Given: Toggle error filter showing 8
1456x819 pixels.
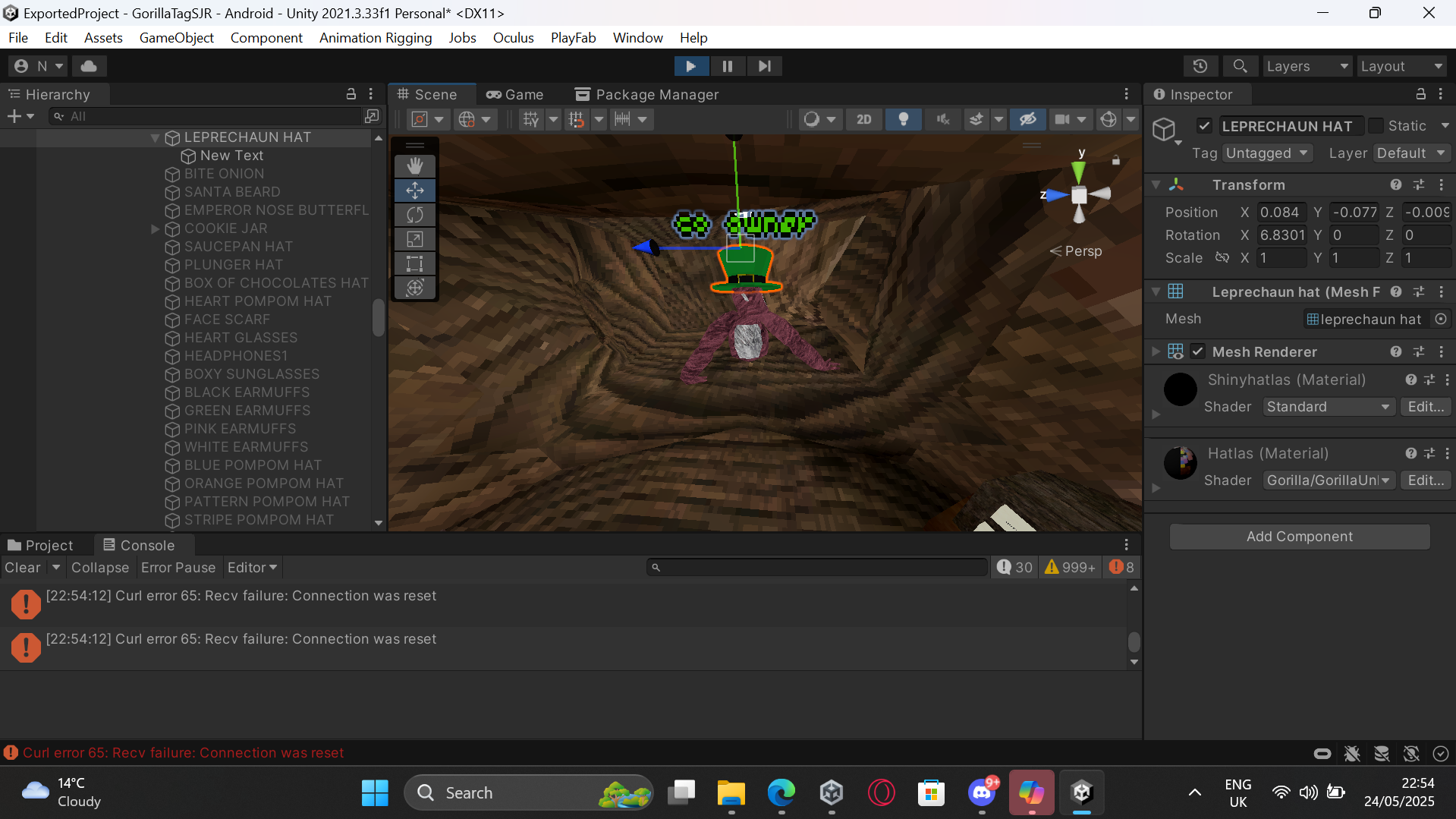Looking at the screenshot, I should [x=1121, y=567].
